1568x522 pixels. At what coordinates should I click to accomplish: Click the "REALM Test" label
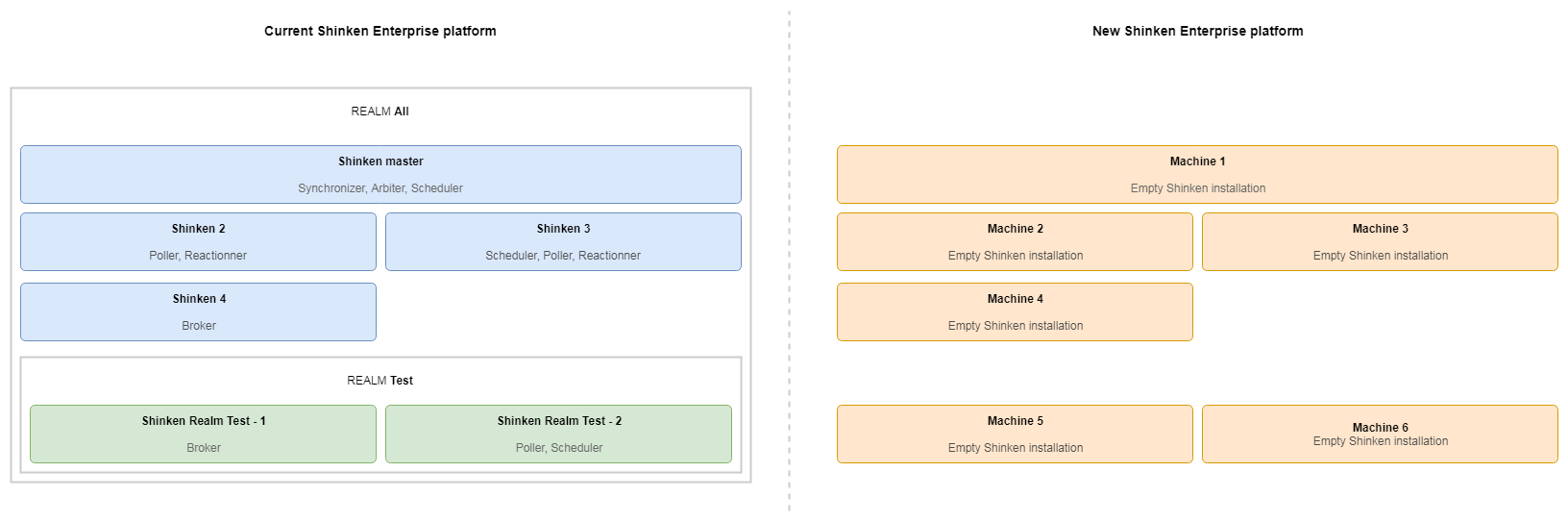tap(380, 381)
